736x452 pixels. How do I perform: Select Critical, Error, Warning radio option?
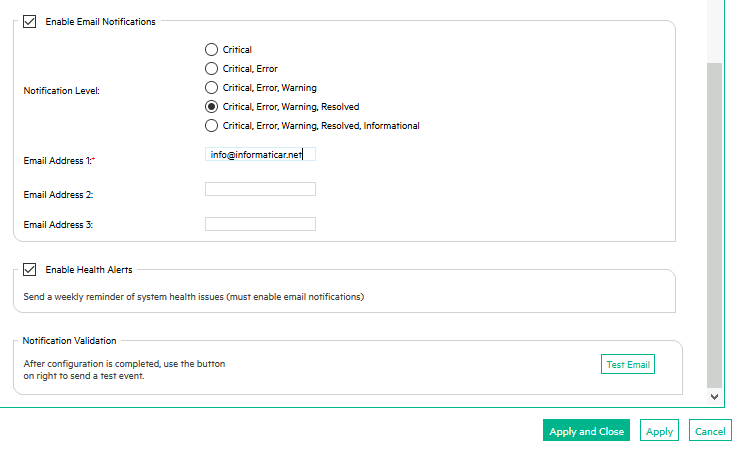pyautogui.click(x=212, y=88)
